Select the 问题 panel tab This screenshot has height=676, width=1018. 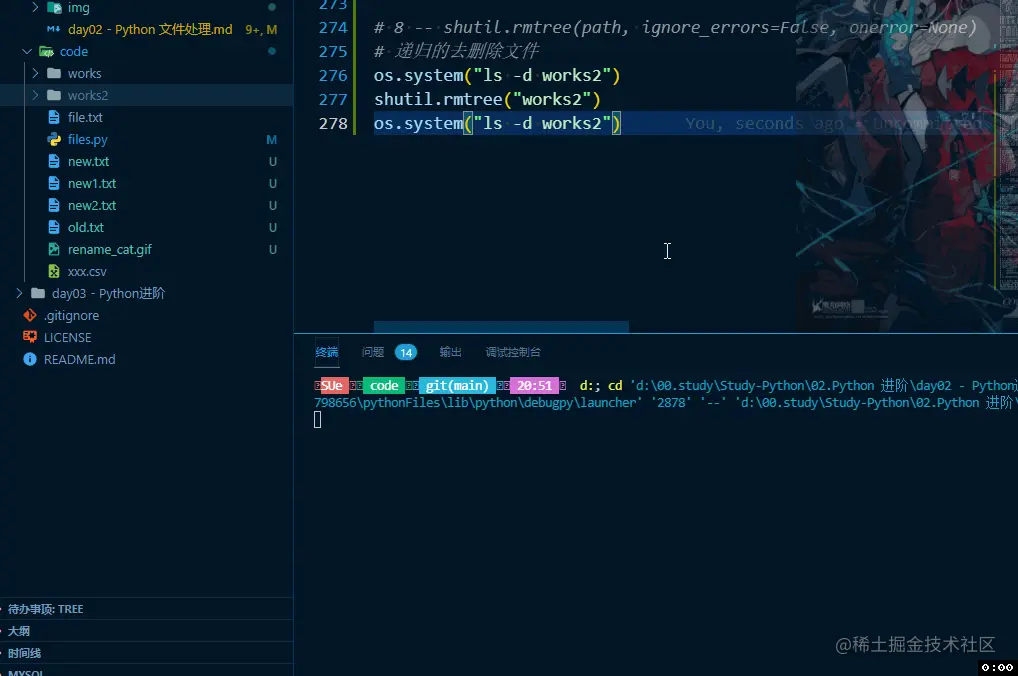372,352
